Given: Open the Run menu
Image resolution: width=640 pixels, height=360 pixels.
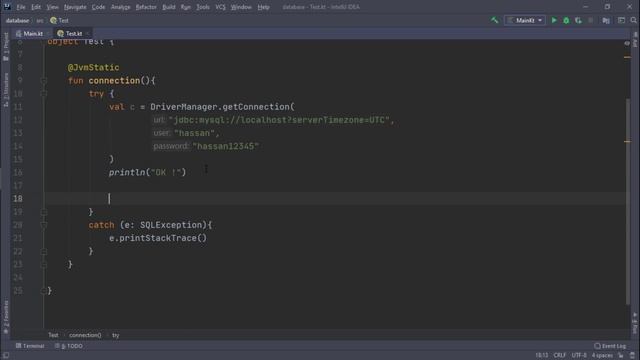Looking at the screenshot, I should pyautogui.click(x=186, y=7).
